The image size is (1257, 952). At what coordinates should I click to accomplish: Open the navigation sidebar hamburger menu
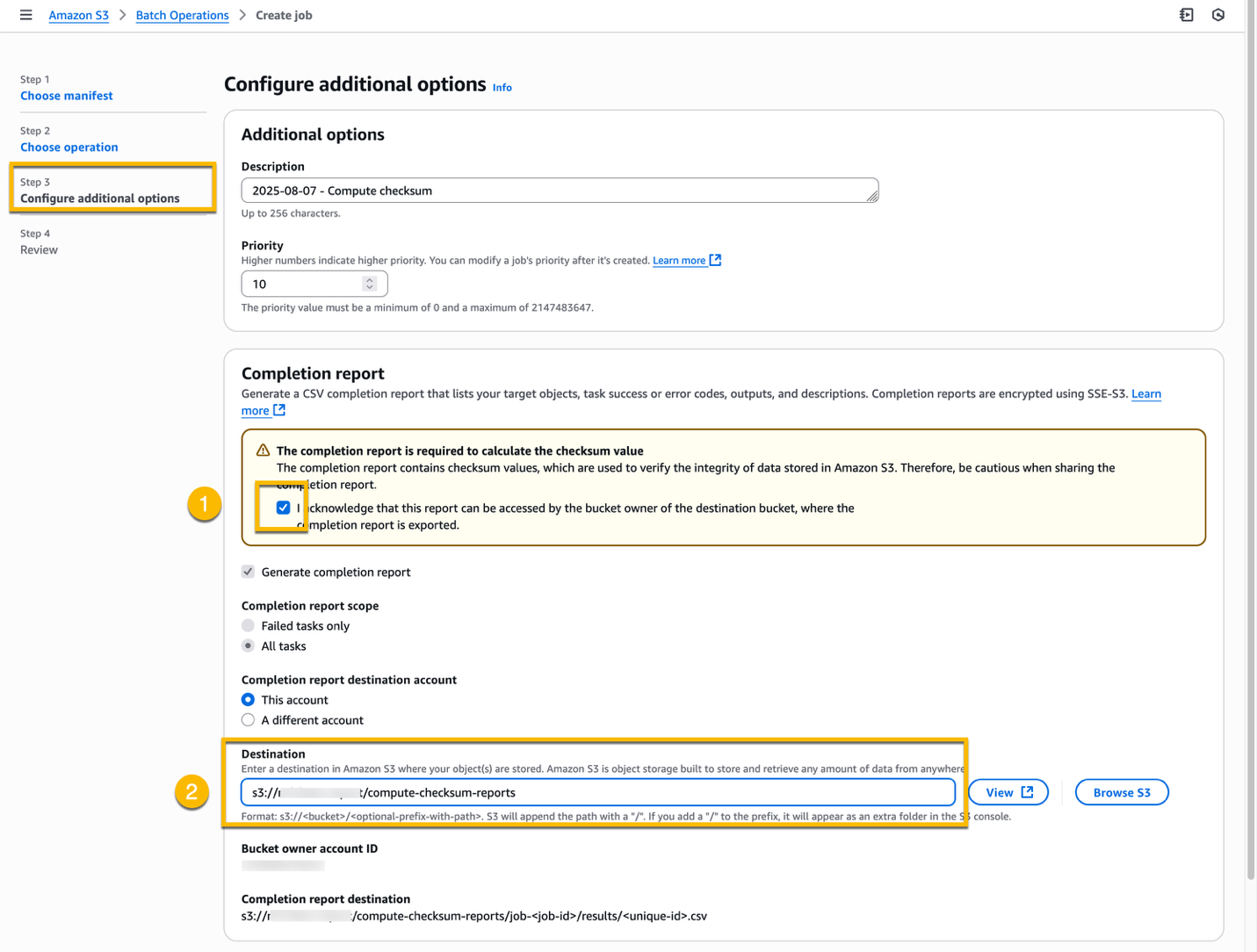[25, 15]
